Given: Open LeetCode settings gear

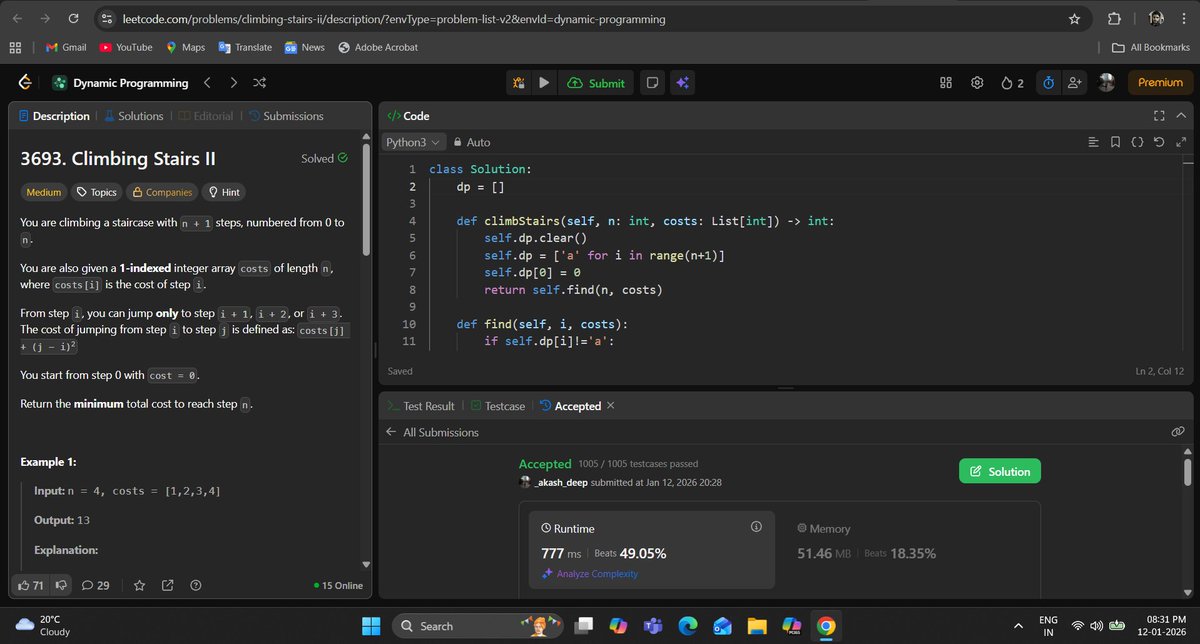Looking at the screenshot, I should (978, 83).
